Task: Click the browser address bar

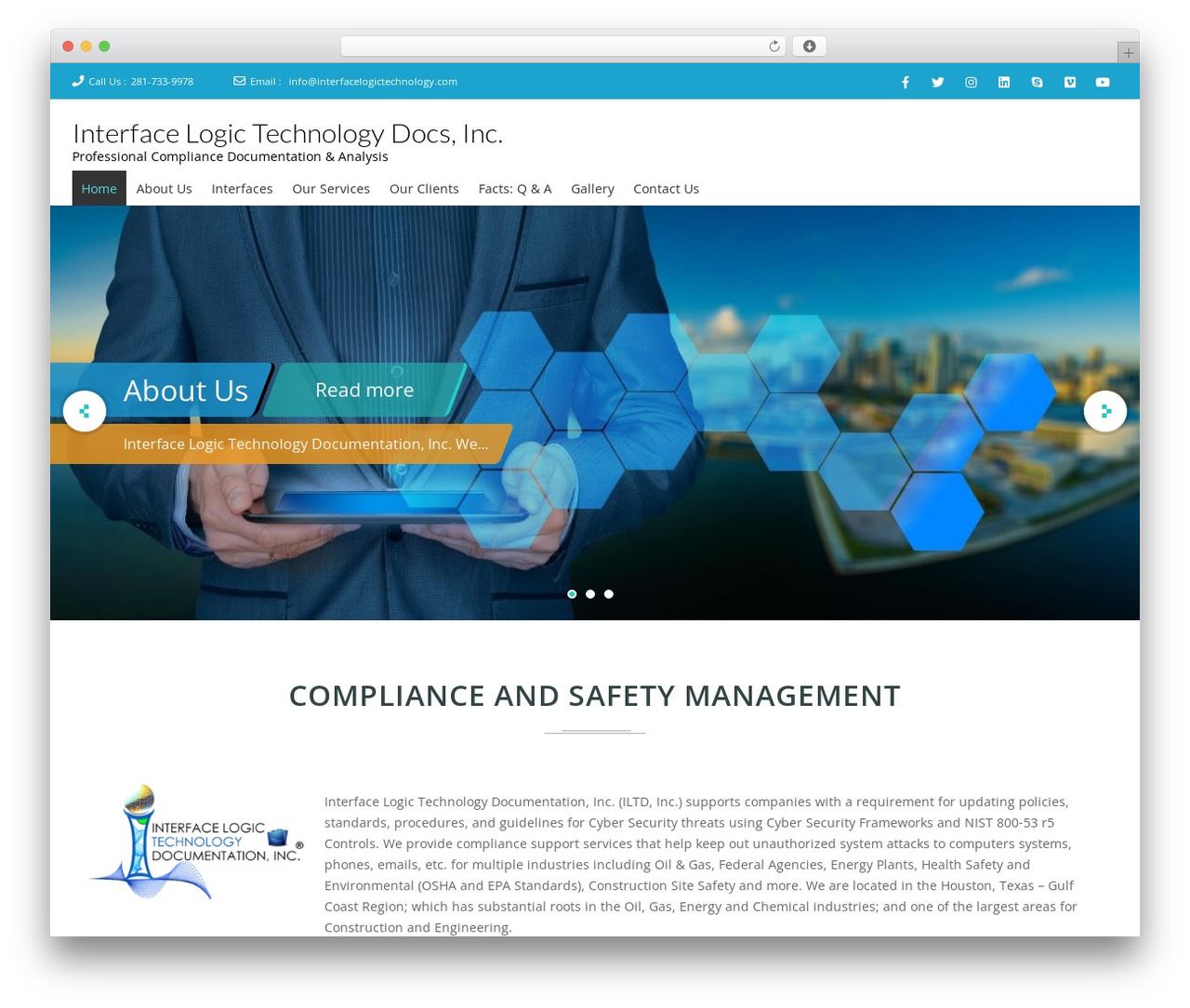Action: (x=562, y=46)
